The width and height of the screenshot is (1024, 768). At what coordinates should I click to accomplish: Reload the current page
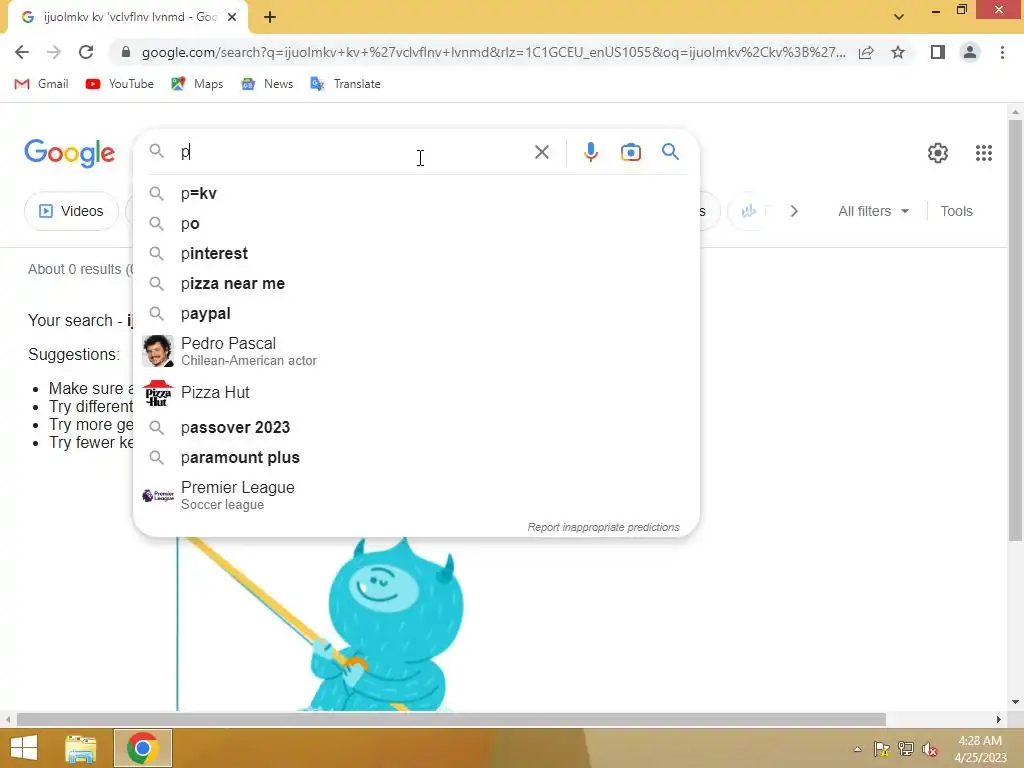(x=86, y=52)
